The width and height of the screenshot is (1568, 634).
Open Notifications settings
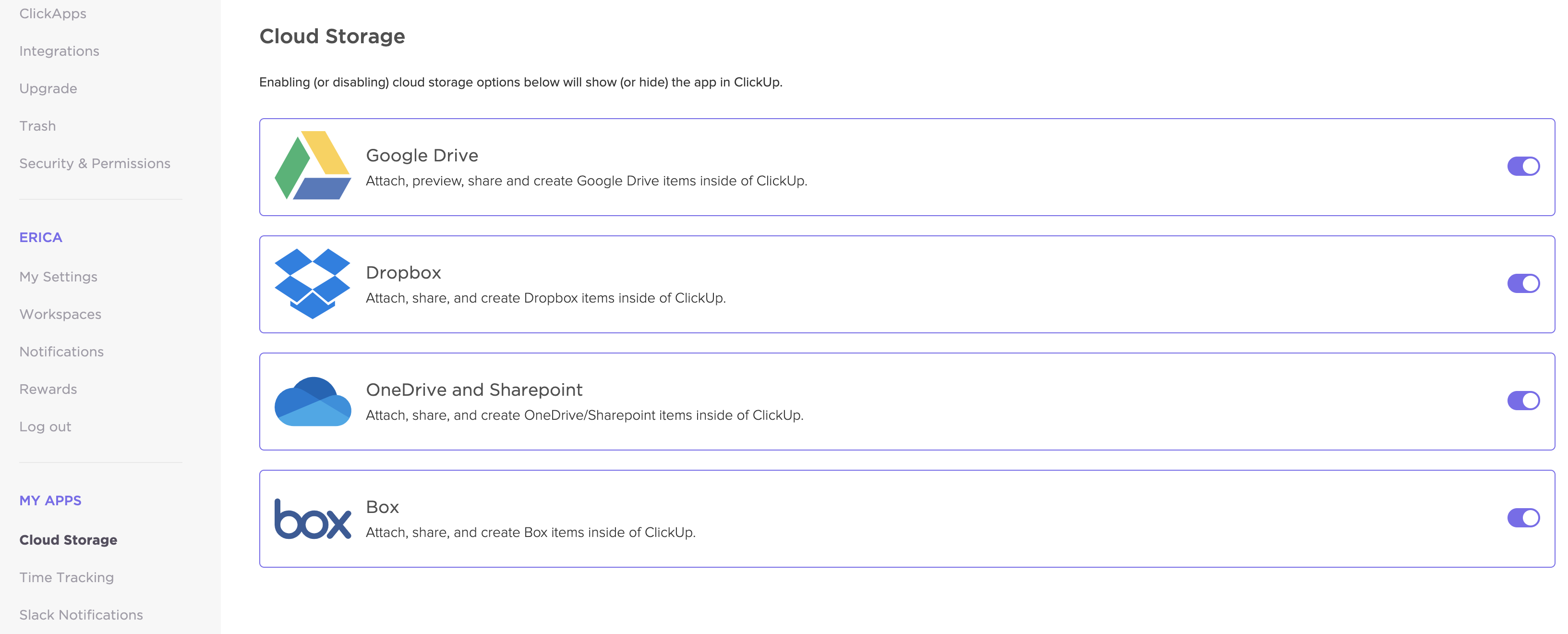click(61, 352)
